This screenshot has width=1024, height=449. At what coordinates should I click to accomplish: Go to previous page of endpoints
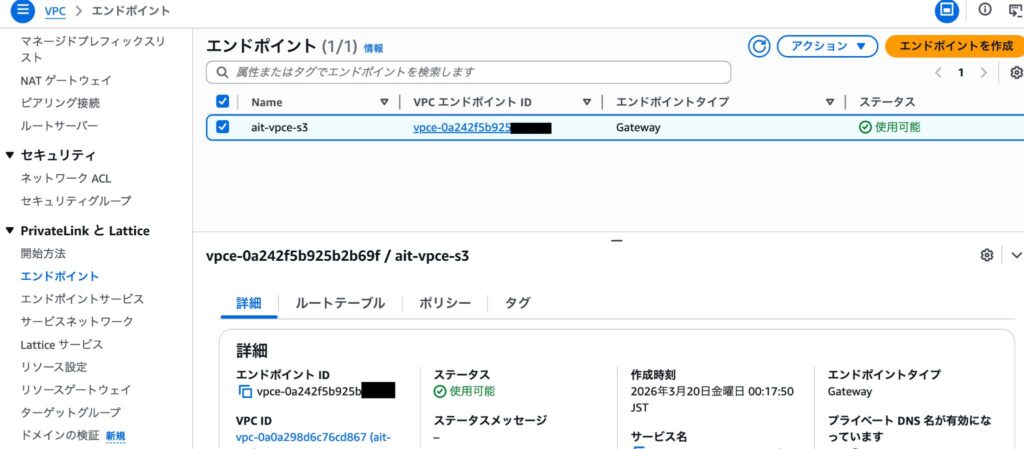coord(938,73)
